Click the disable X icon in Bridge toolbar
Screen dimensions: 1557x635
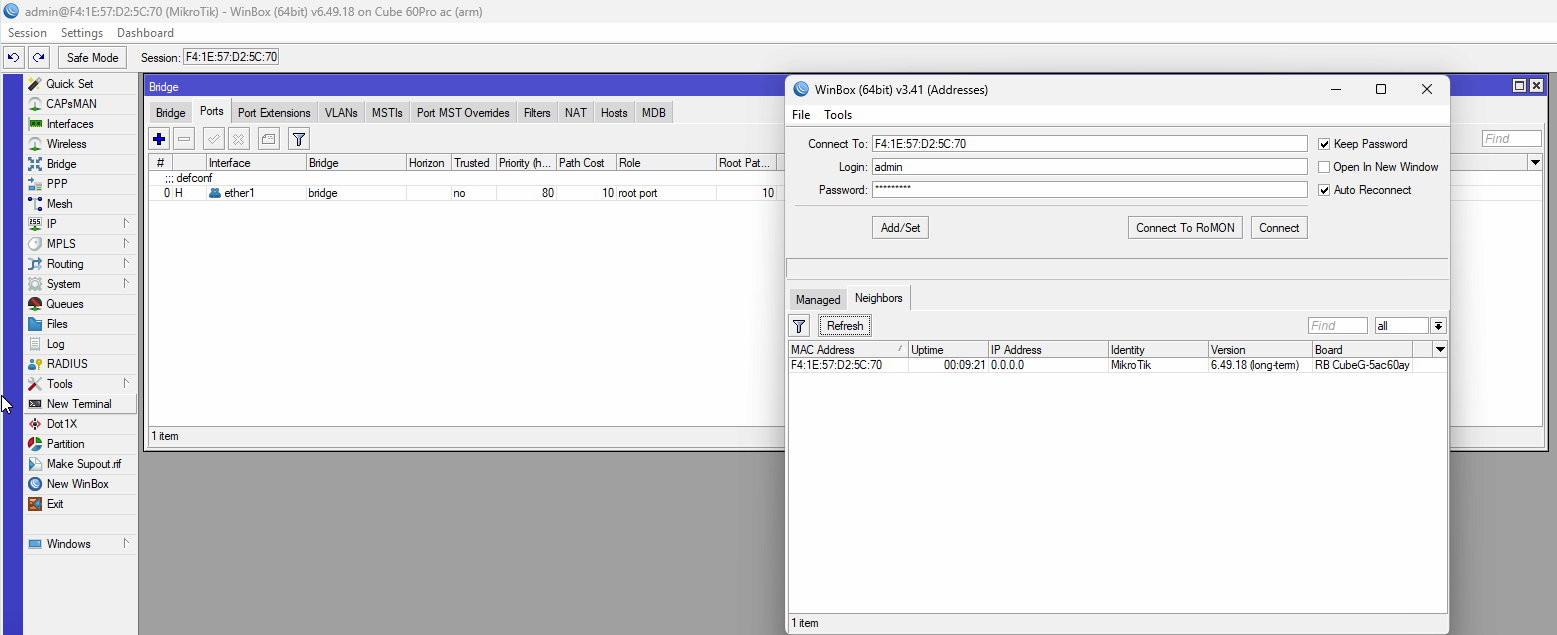point(239,139)
